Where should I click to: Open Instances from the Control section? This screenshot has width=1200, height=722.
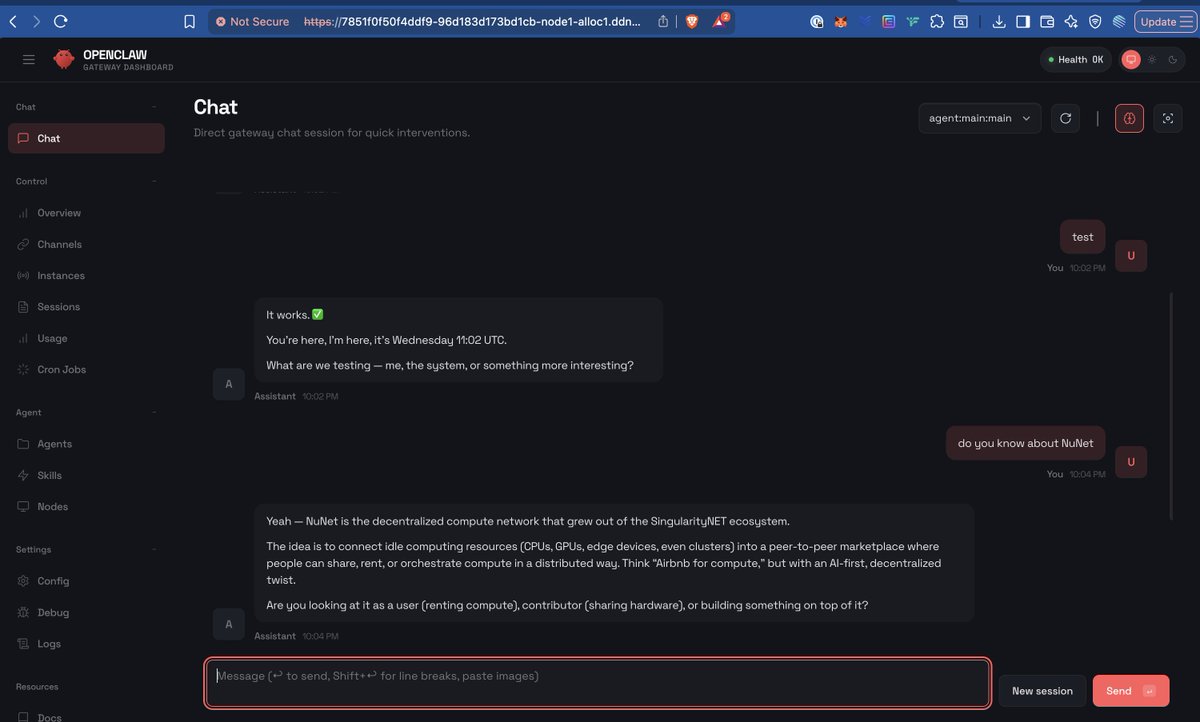coord(86,275)
